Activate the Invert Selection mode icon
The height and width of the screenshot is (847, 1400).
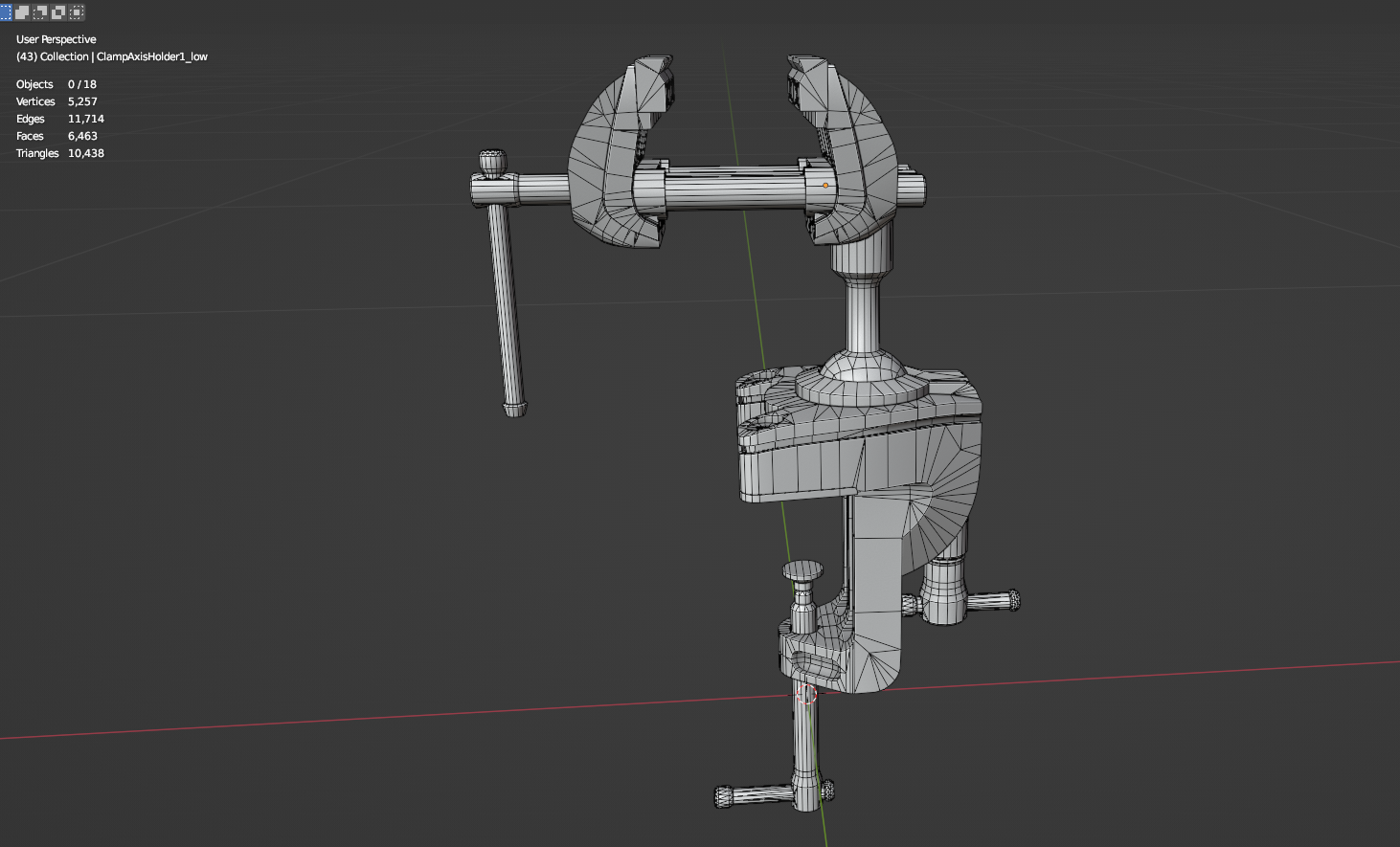coord(58,12)
